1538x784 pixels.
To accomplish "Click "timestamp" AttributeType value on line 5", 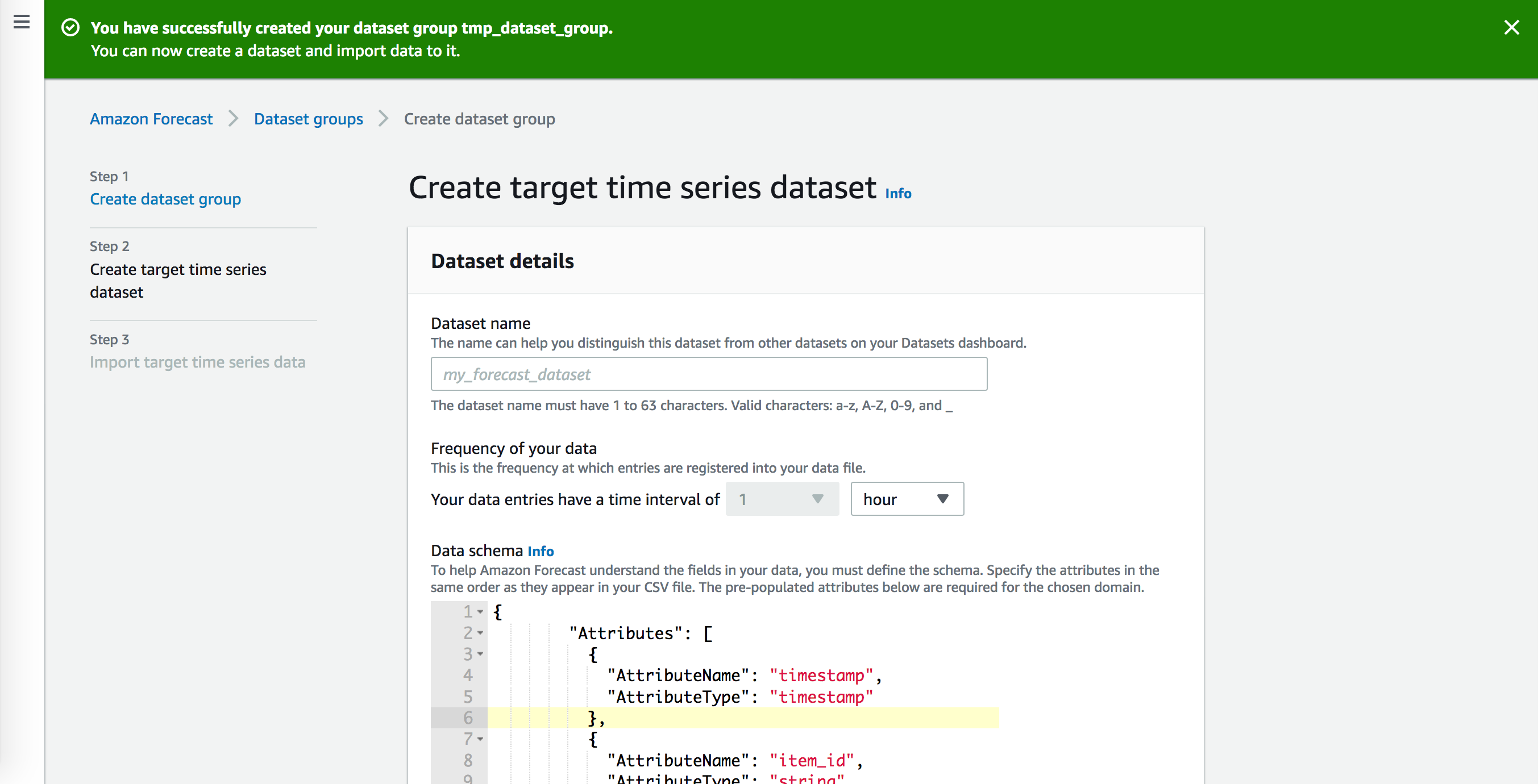I will pos(821,697).
